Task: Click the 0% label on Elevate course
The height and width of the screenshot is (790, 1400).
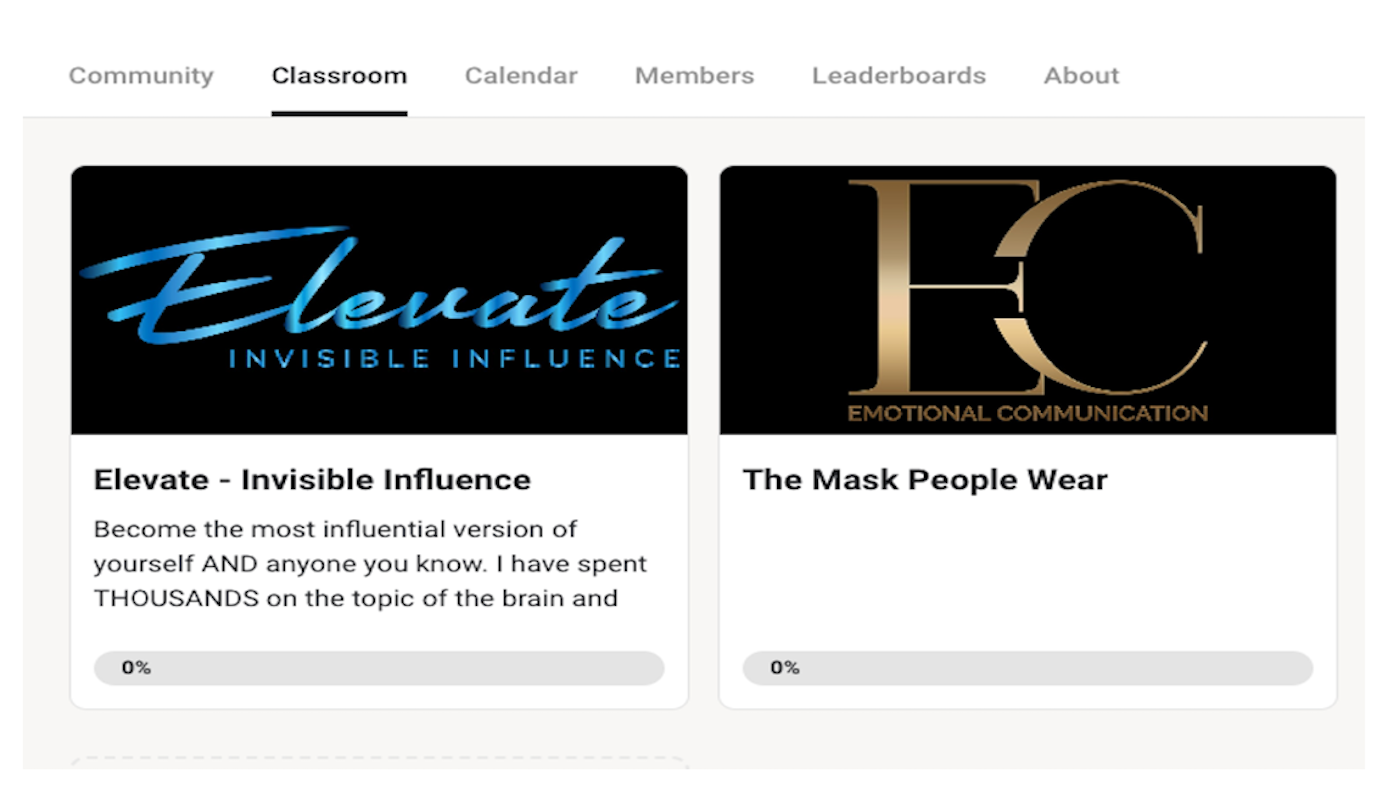Action: (136, 668)
